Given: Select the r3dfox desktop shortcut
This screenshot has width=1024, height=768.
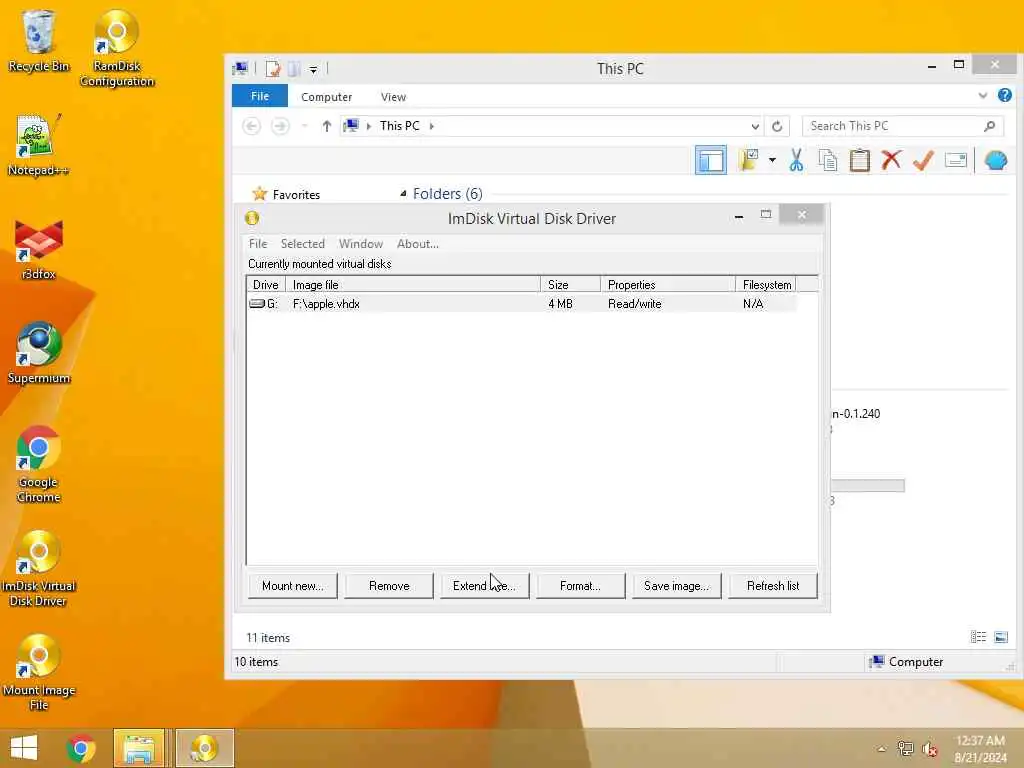Looking at the screenshot, I should (39, 250).
